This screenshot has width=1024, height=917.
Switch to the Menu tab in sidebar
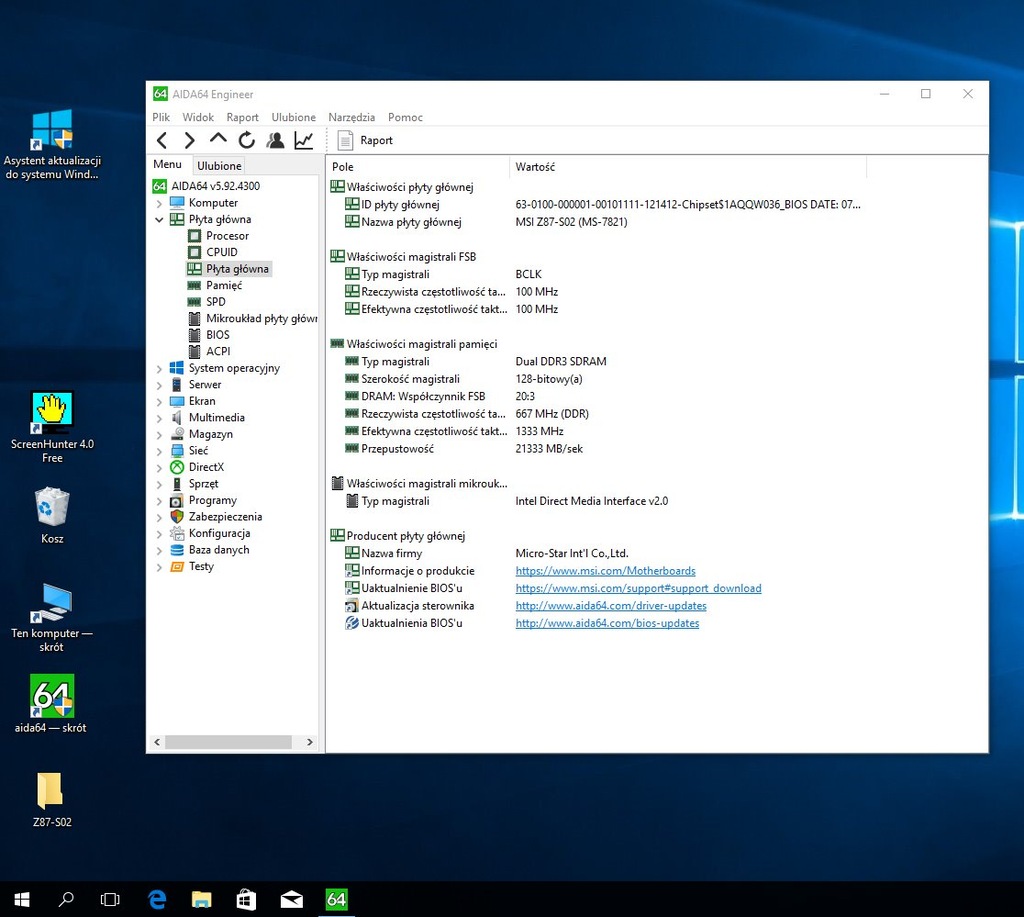tap(167, 165)
